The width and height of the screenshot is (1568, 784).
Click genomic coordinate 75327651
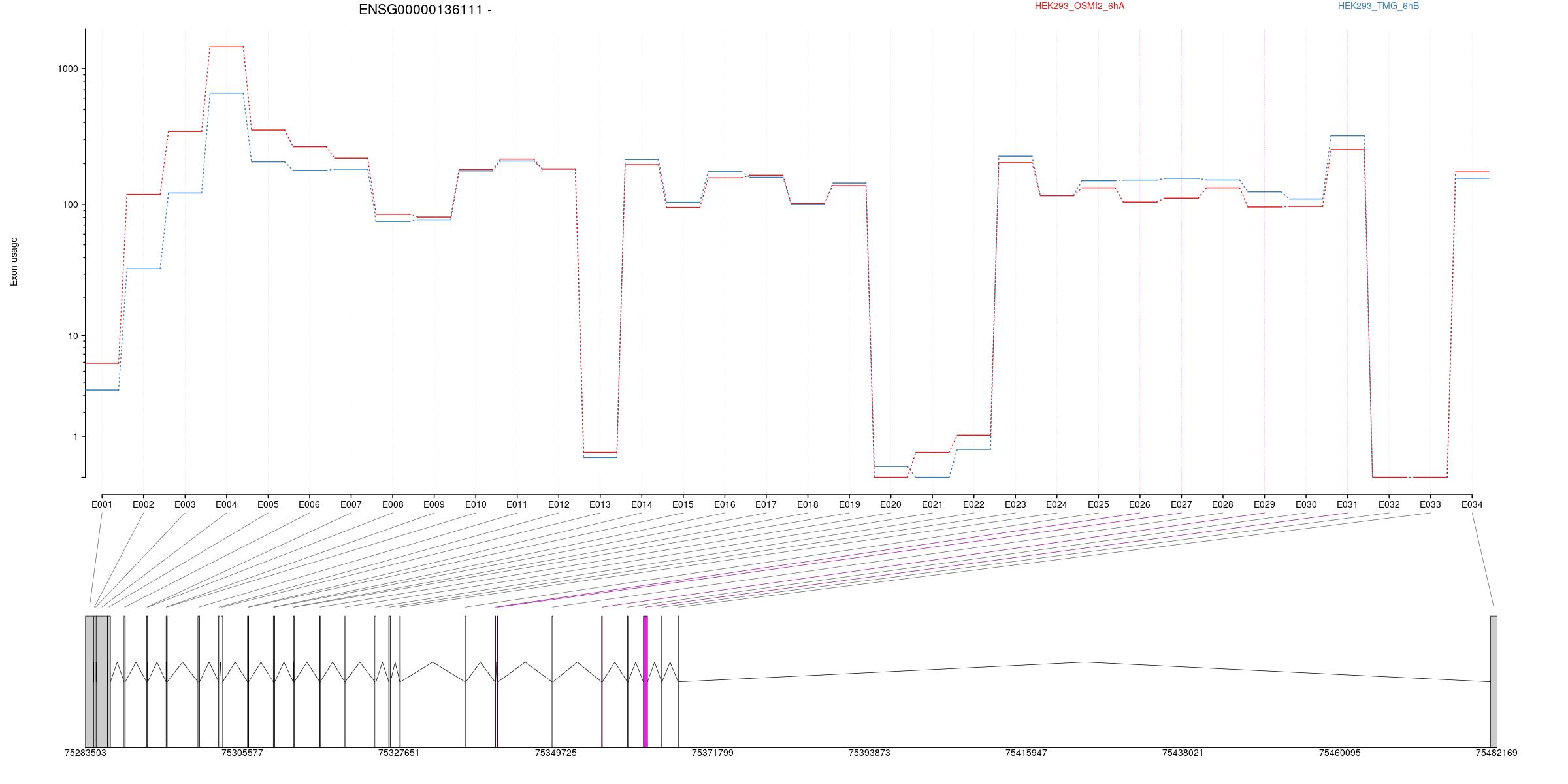point(399,753)
